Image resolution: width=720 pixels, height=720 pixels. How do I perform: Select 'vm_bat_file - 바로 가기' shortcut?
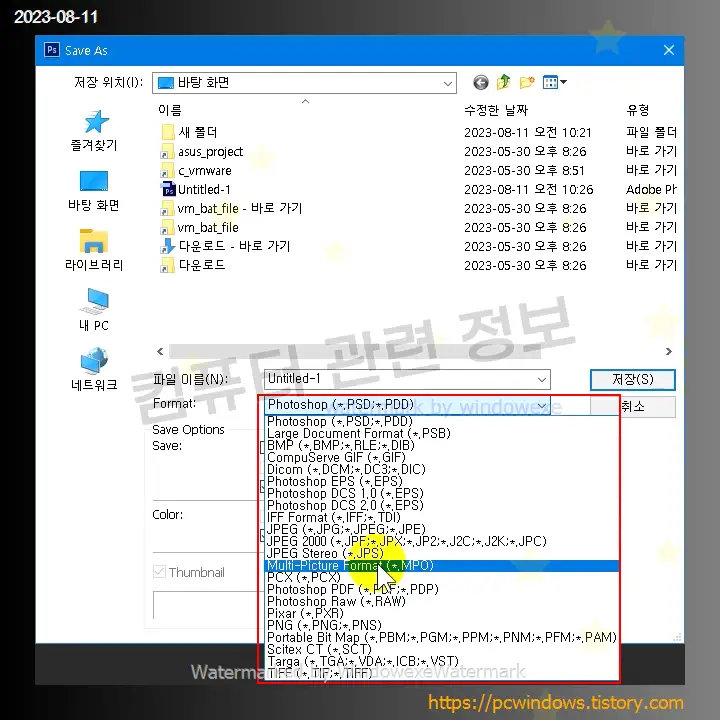tap(231, 208)
